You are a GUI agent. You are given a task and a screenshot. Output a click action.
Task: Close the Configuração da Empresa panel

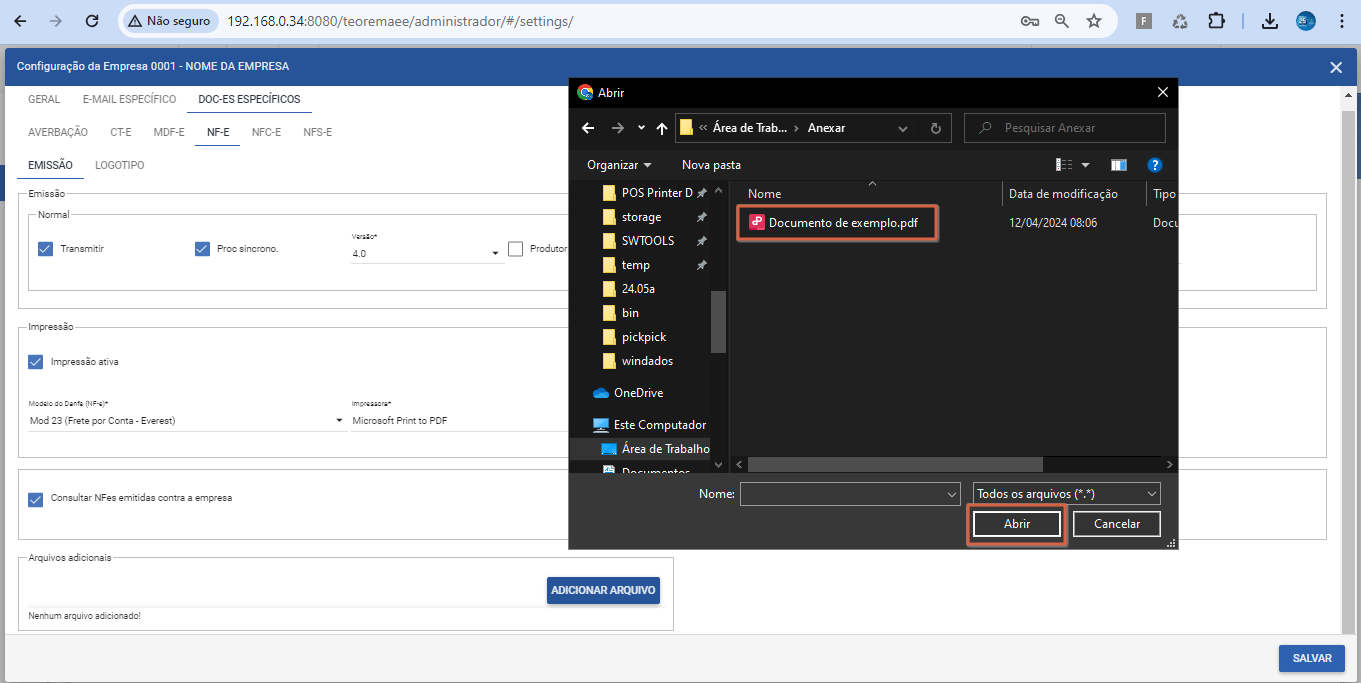(x=1336, y=67)
